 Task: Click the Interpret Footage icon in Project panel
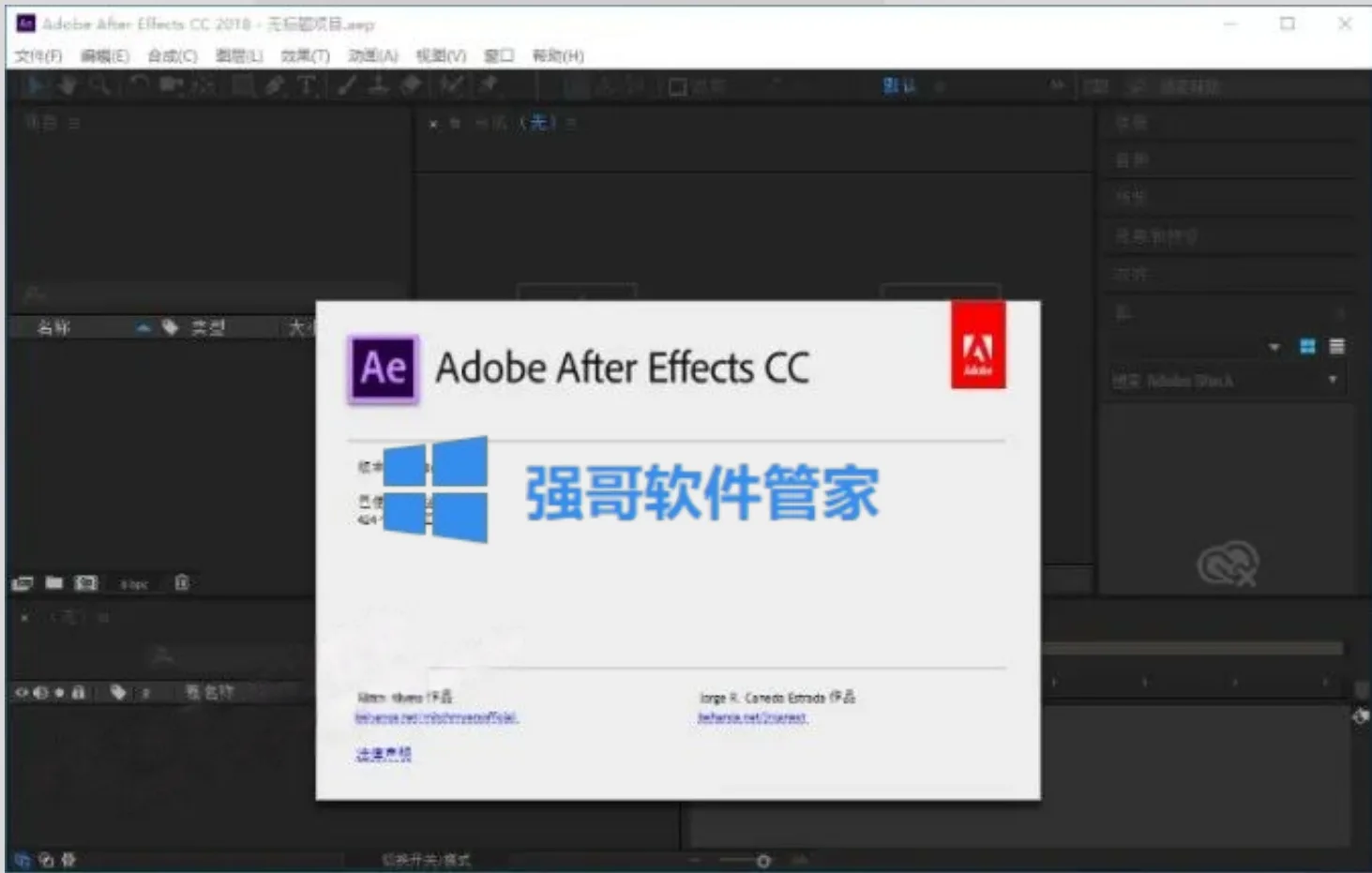(22, 583)
